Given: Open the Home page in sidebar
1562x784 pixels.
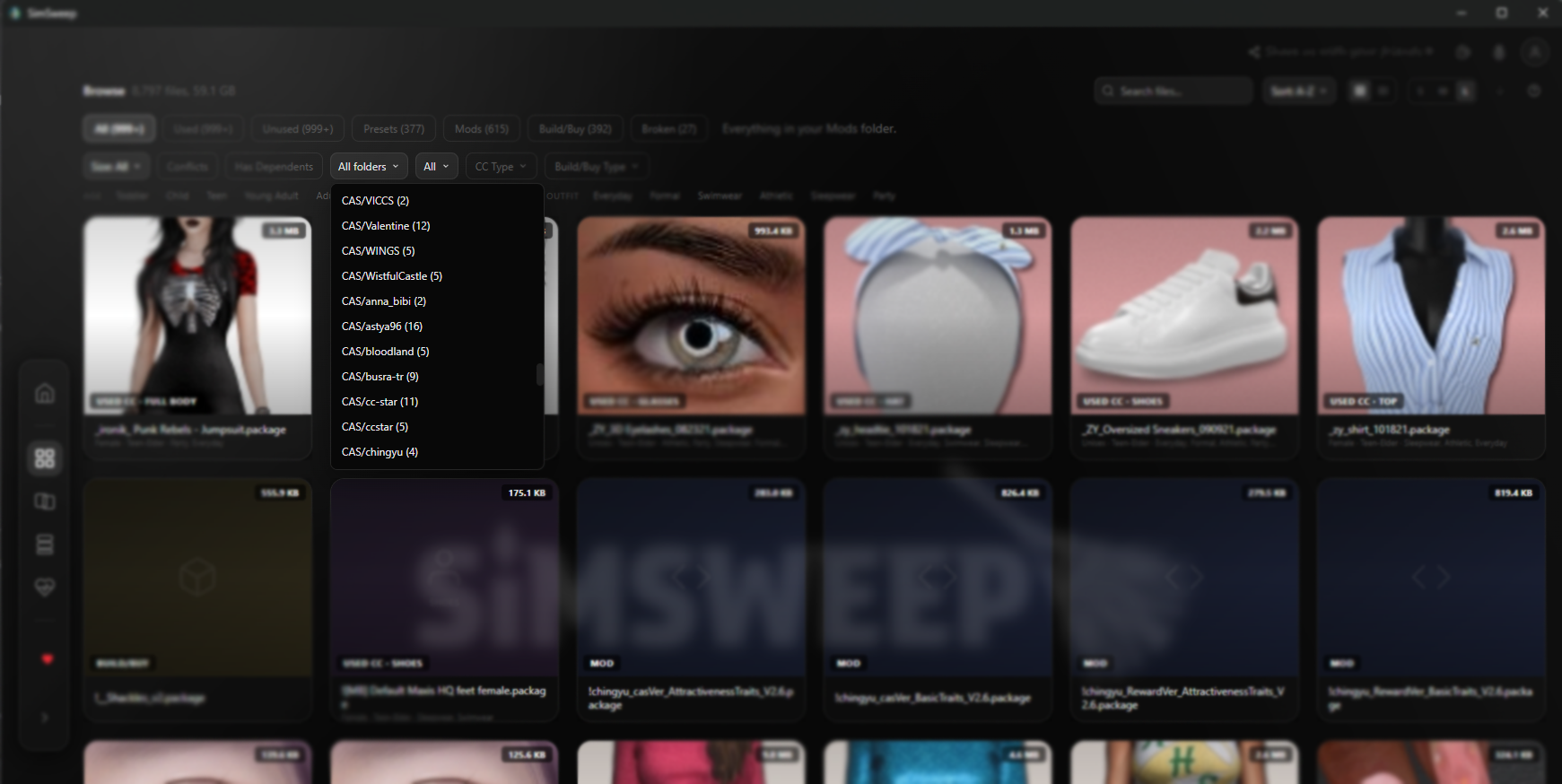Looking at the screenshot, I should pos(45,394).
